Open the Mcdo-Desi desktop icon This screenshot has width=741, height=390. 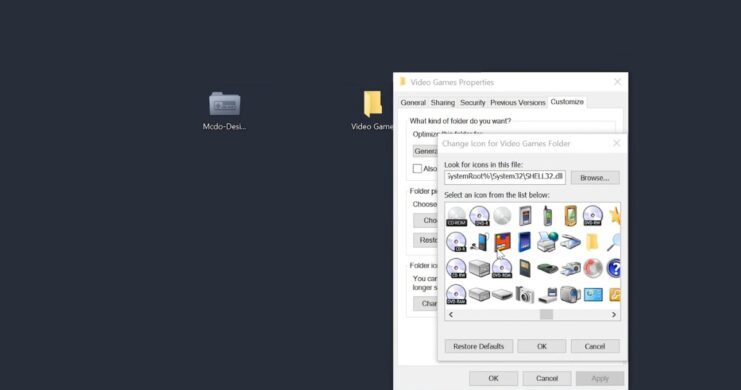click(224, 111)
